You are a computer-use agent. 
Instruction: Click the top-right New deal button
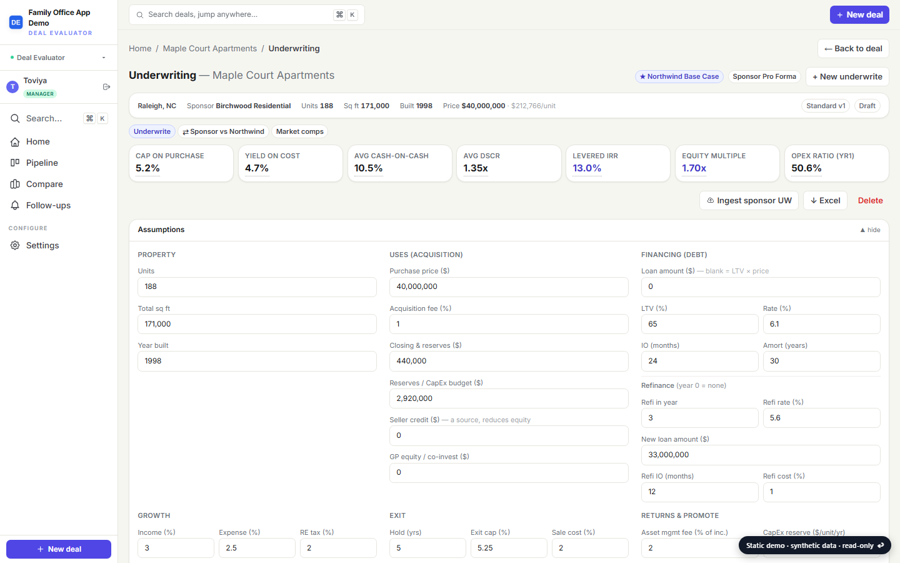859,15
